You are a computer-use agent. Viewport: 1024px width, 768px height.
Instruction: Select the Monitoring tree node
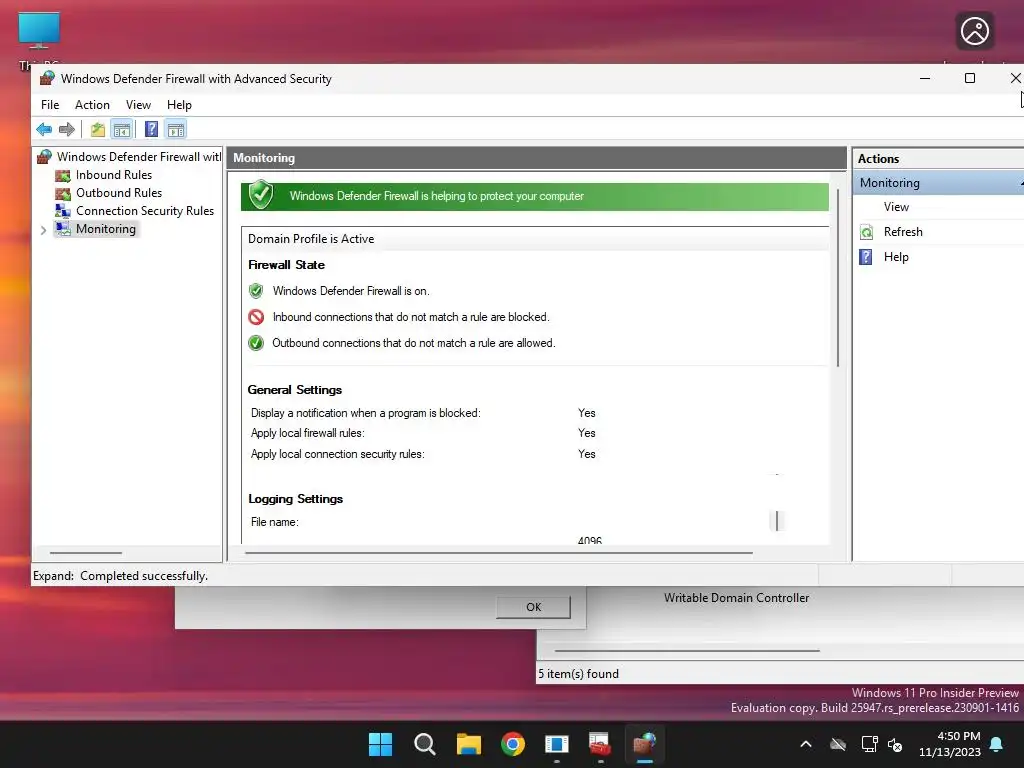106,229
